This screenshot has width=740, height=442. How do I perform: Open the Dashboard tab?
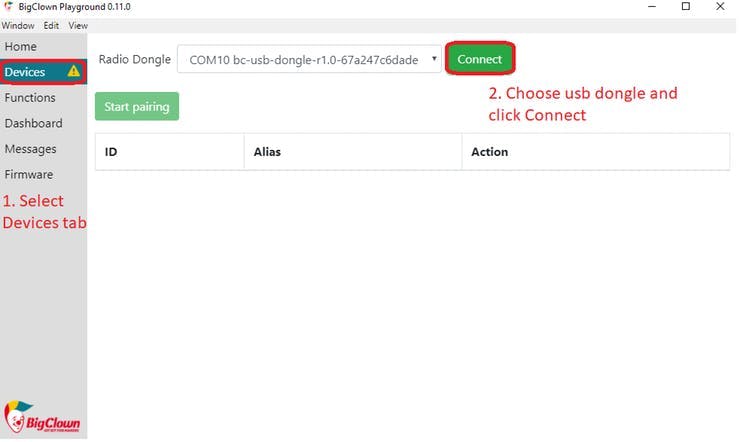click(33, 124)
